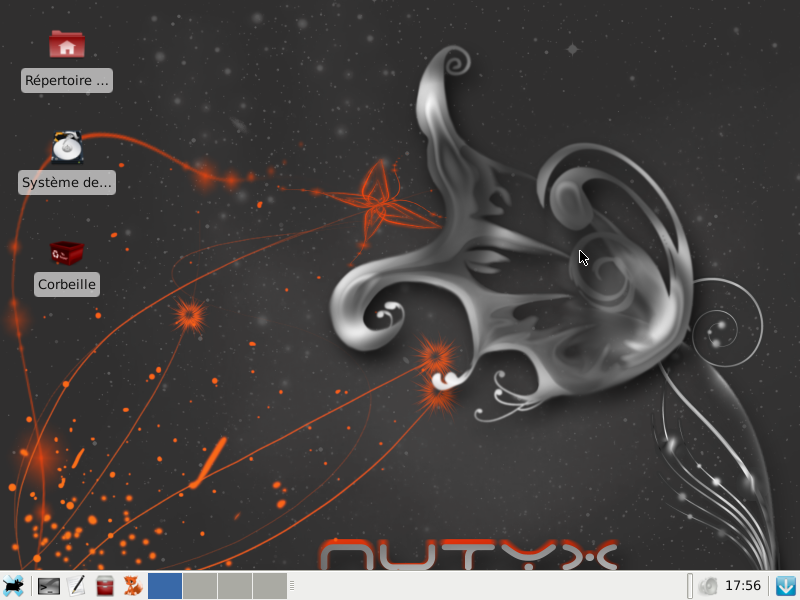Switch to the fourth workspace in pager

coord(269,586)
